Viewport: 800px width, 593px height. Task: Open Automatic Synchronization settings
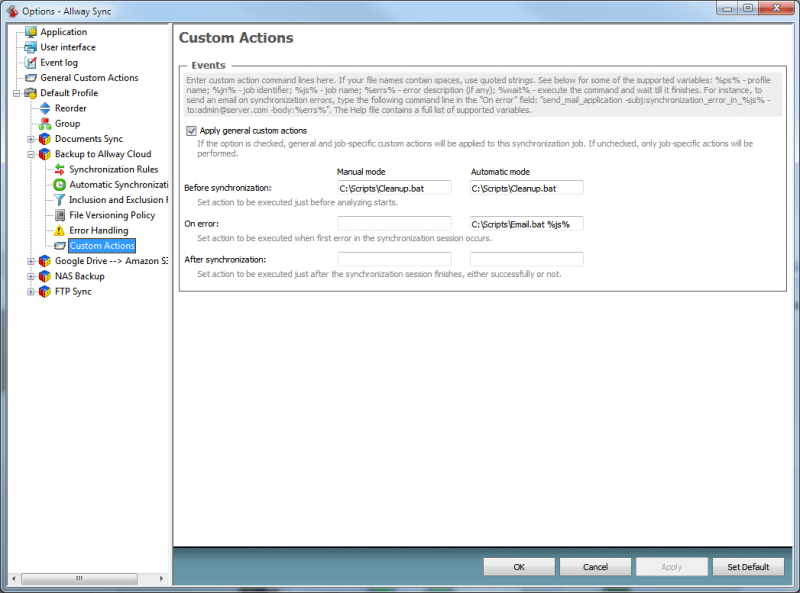coord(118,185)
